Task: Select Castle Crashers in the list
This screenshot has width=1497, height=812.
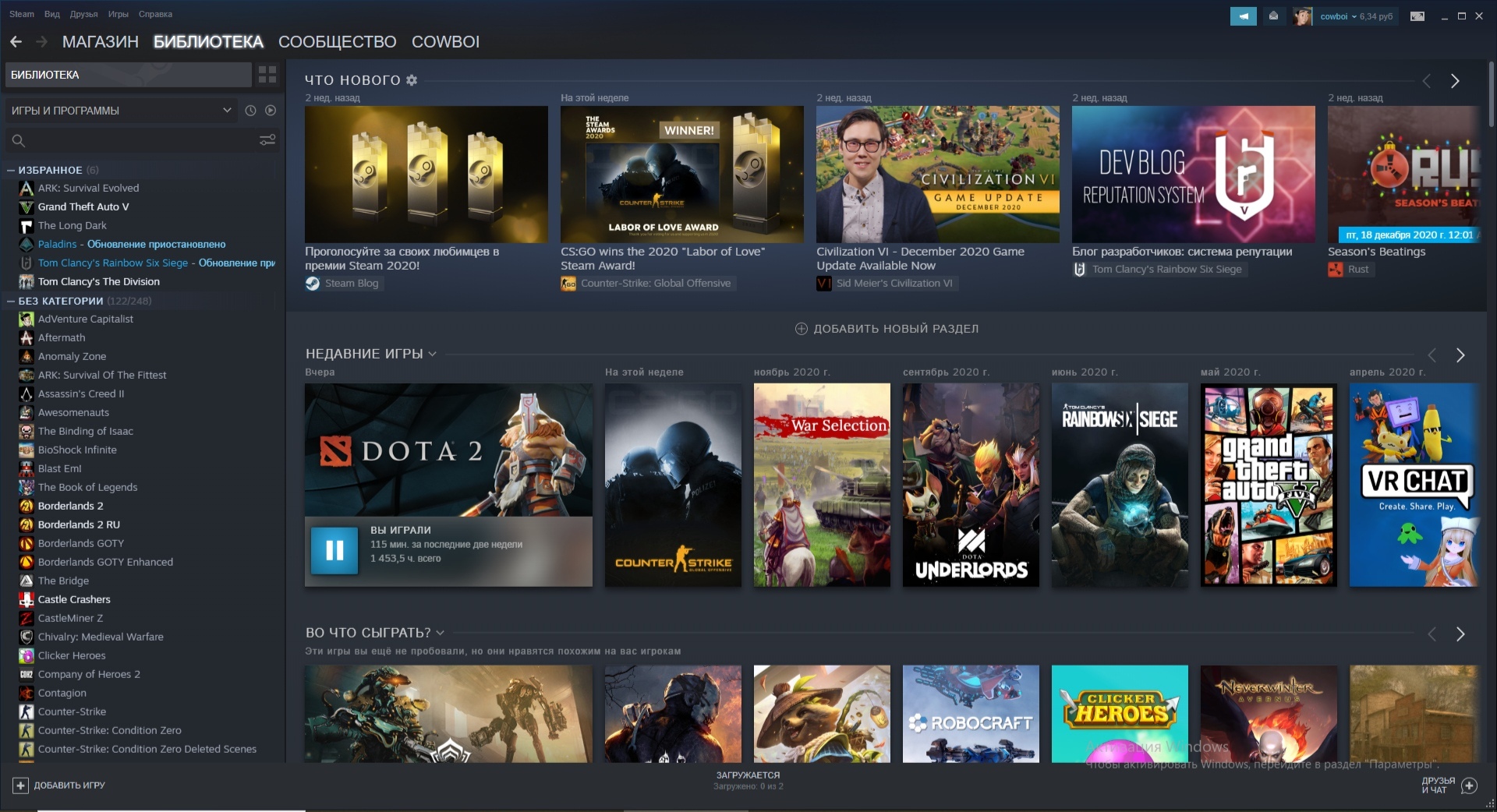Action: [74, 600]
